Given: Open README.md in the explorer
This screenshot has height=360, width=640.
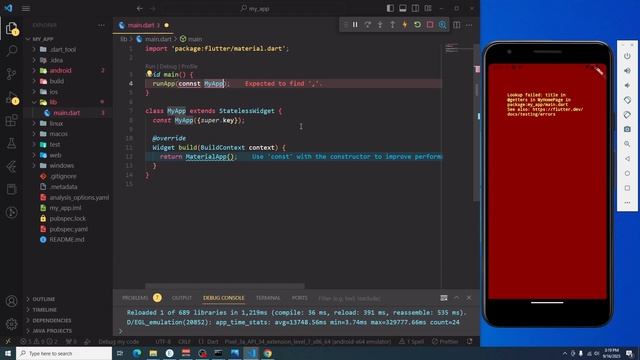Looking at the screenshot, I should (67, 240).
